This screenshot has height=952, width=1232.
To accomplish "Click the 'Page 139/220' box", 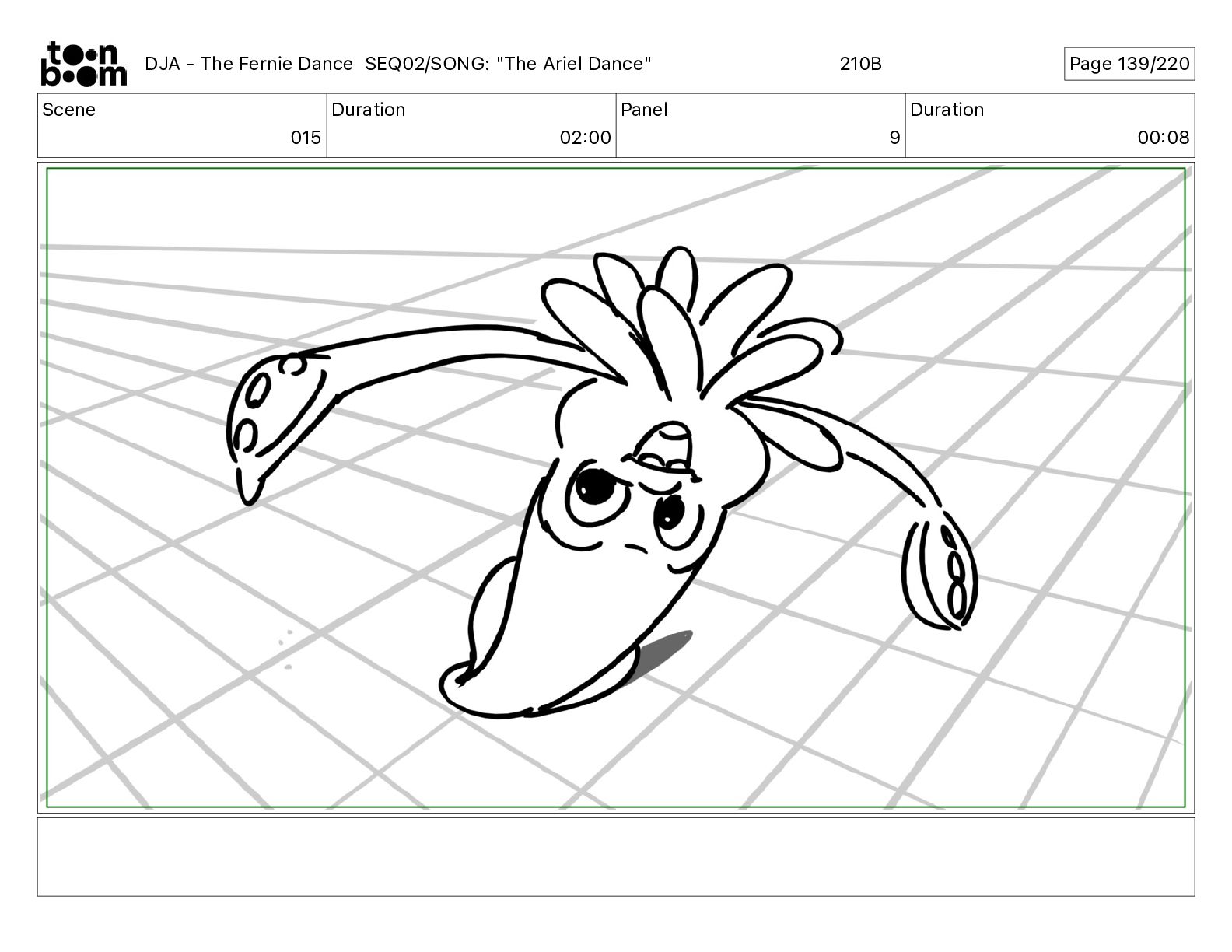I will coord(1129,64).
